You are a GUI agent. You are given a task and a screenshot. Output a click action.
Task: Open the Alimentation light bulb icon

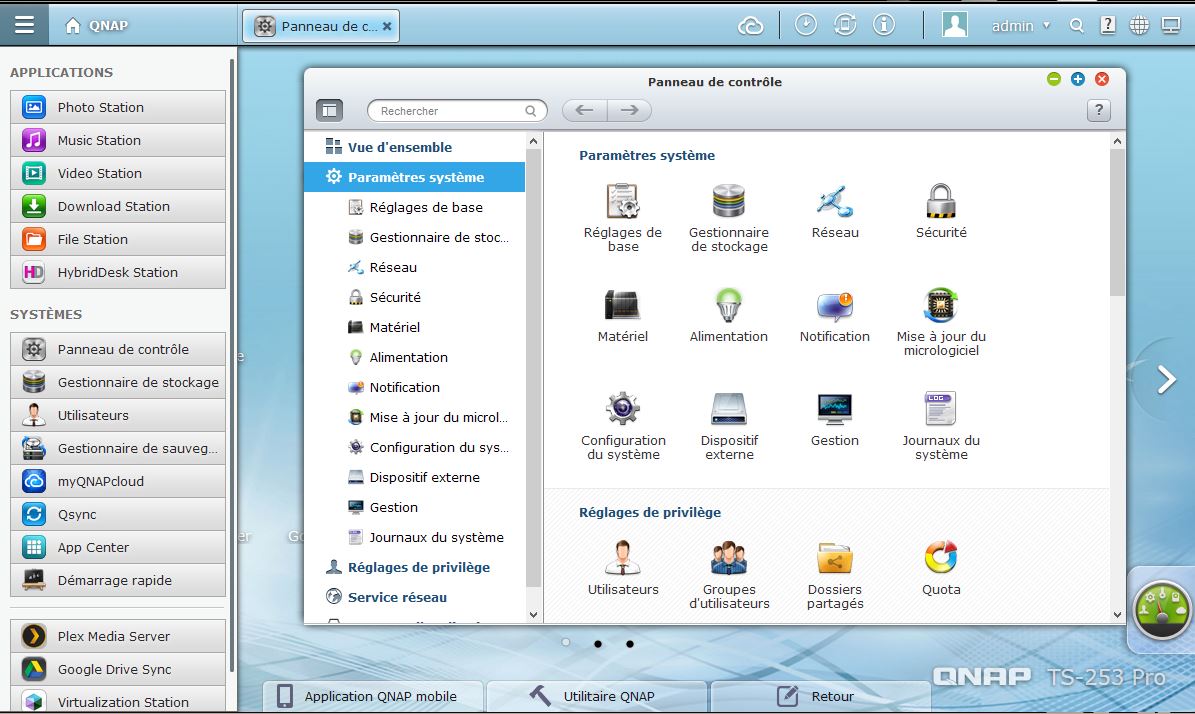(x=729, y=305)
